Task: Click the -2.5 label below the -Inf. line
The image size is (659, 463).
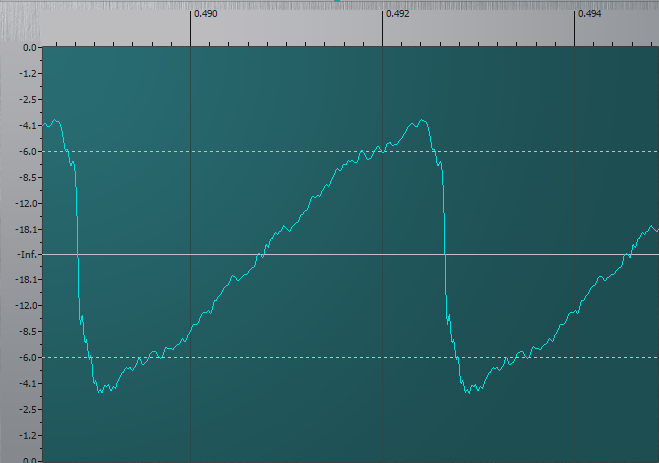Action: (x=28, y=410)
